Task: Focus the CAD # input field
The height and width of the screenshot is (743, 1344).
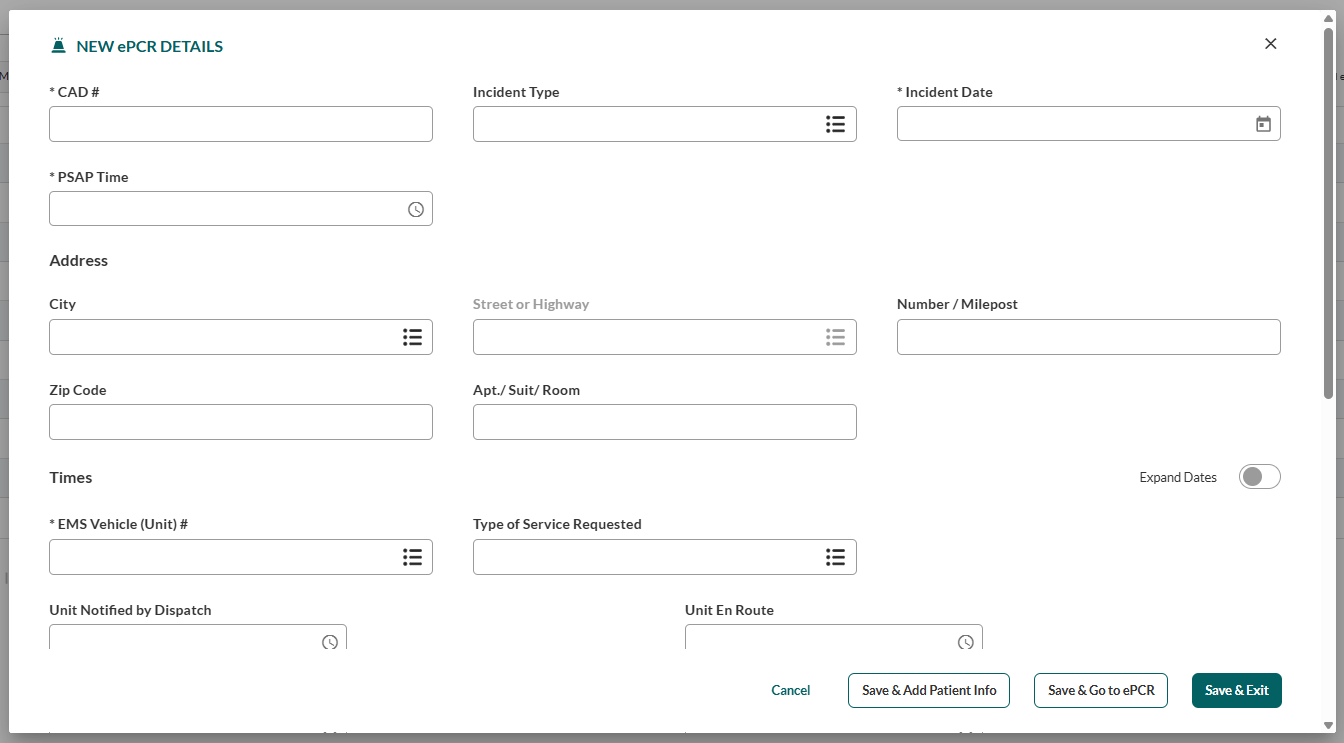Action: 240,124
